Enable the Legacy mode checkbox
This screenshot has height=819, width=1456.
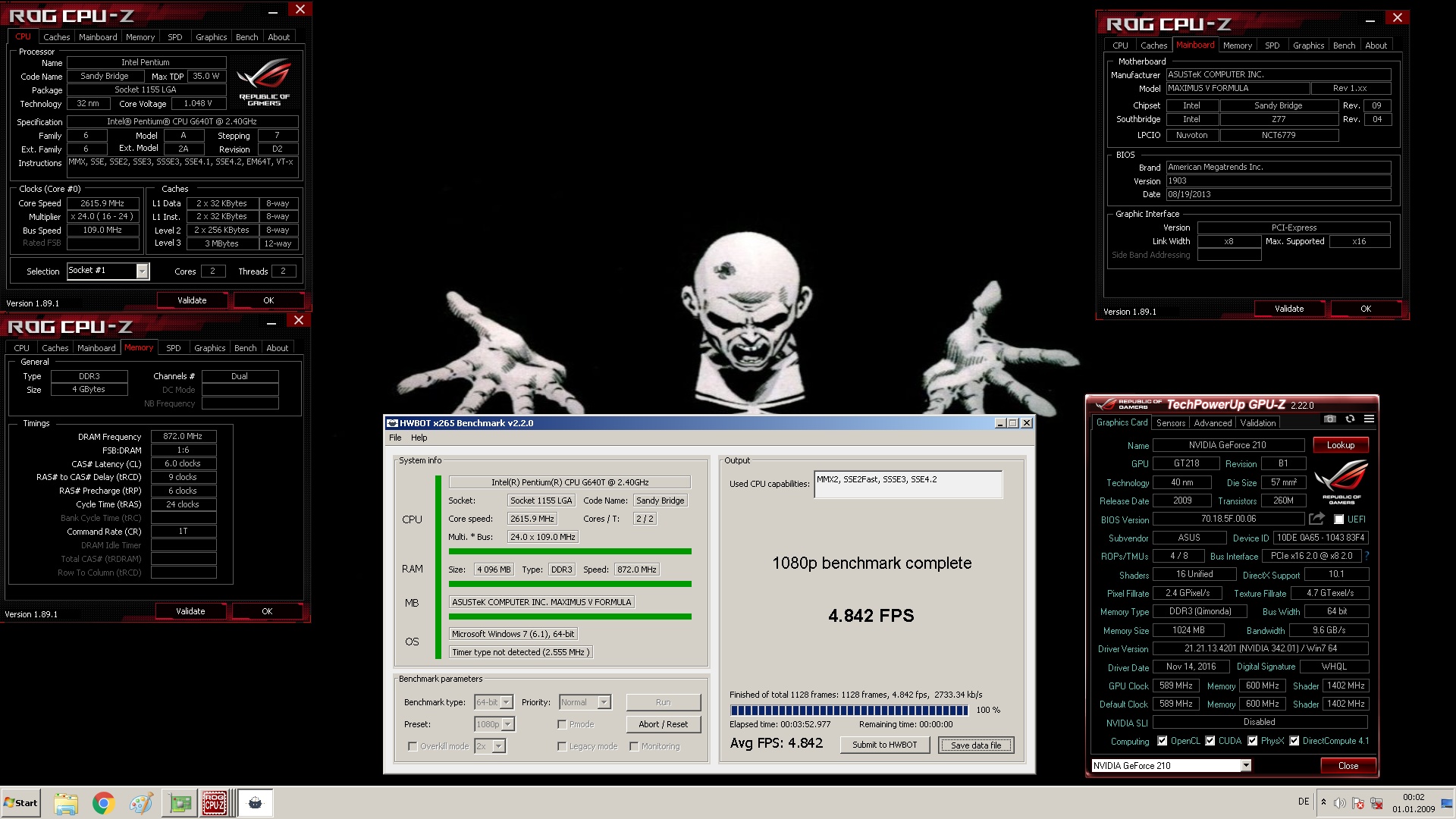562,746
